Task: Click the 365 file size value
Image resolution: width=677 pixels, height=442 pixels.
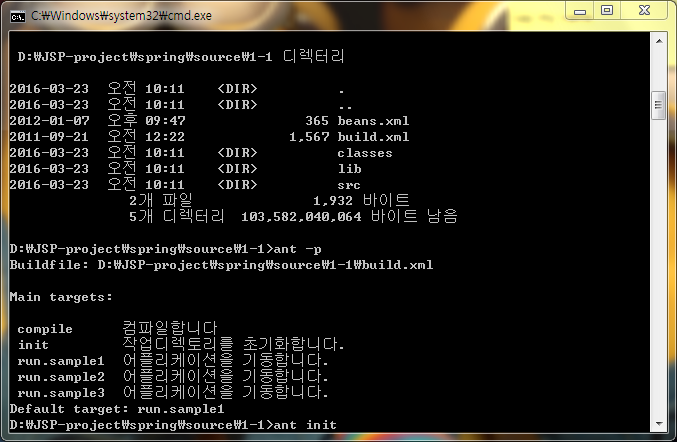Action: click(317, 121)
